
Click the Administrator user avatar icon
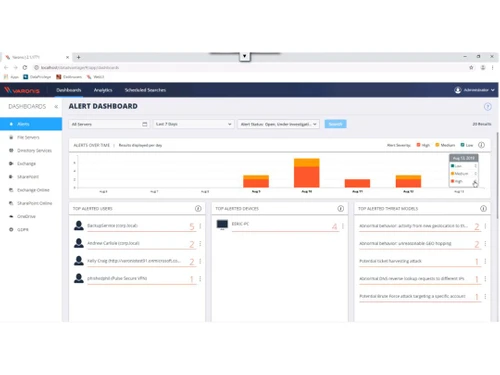[x=458, y=90]
